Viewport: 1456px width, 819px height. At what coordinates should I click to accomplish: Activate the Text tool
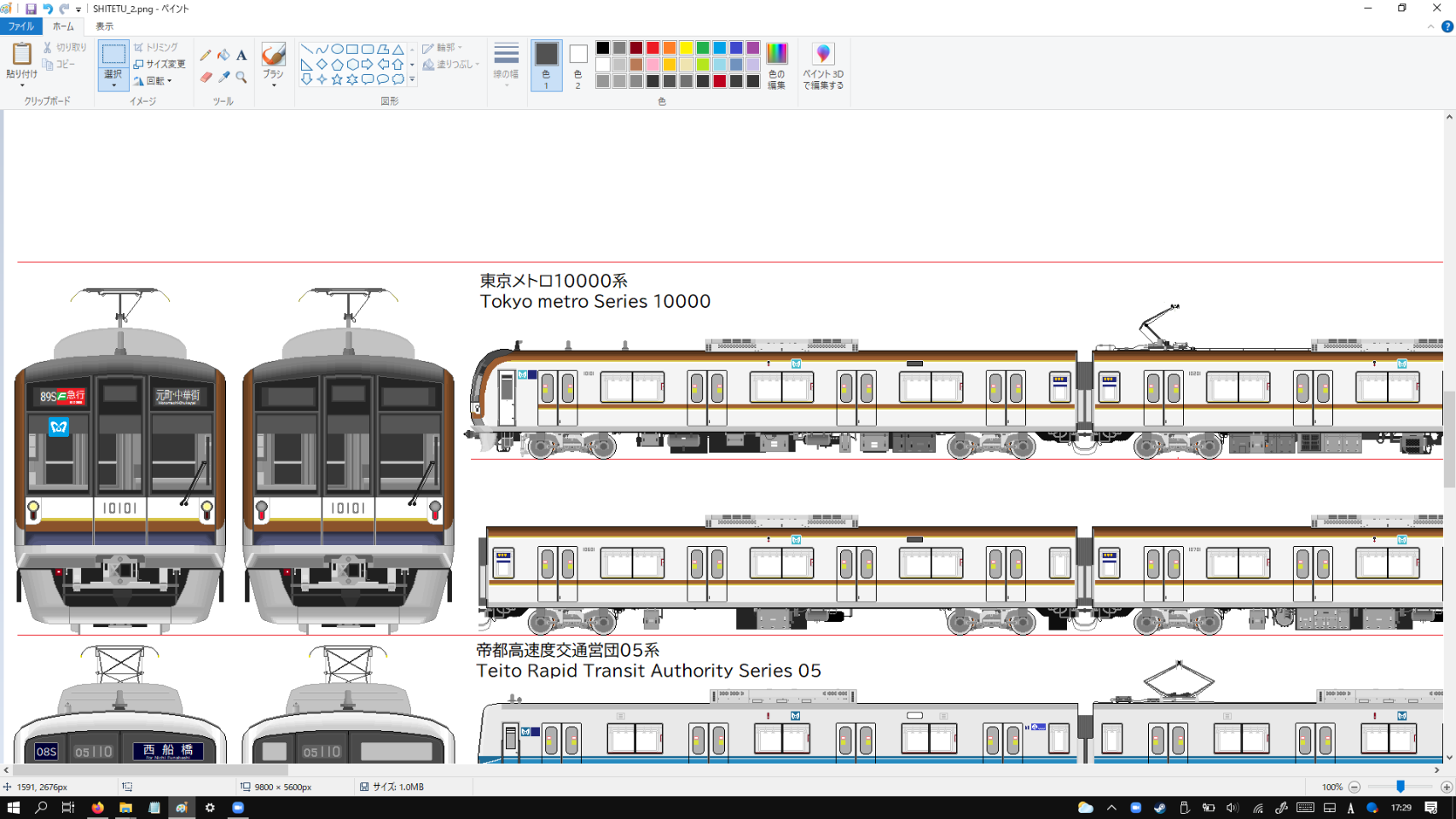point(241,55)
